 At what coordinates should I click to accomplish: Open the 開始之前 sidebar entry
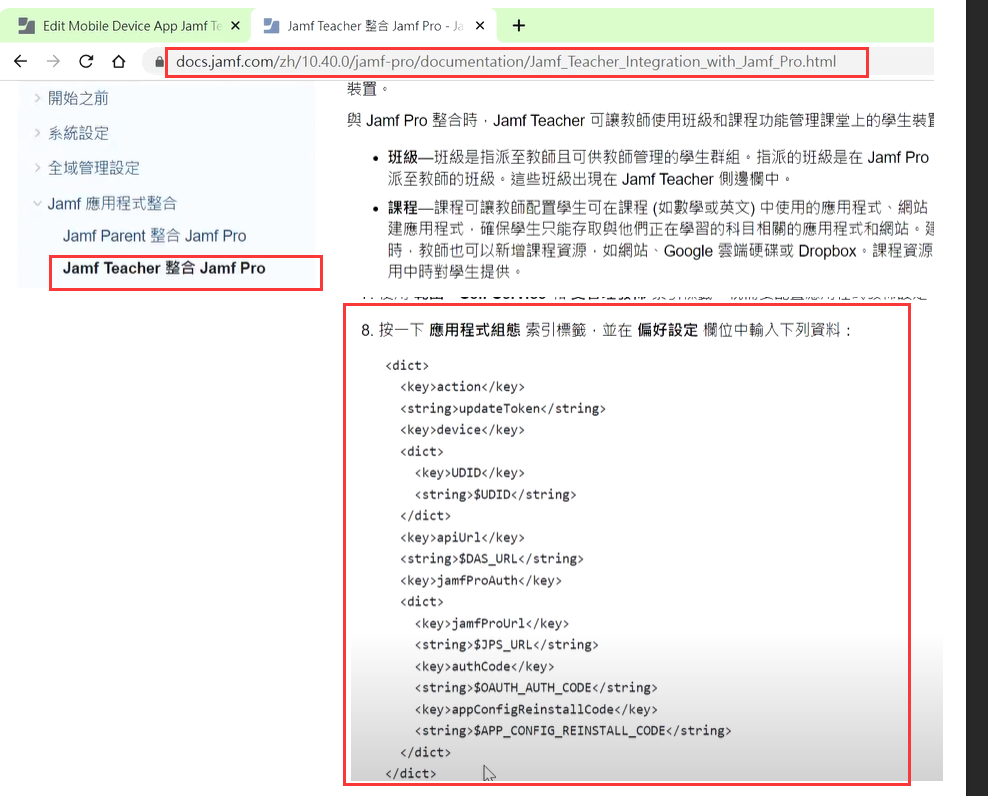click(78, 98)
